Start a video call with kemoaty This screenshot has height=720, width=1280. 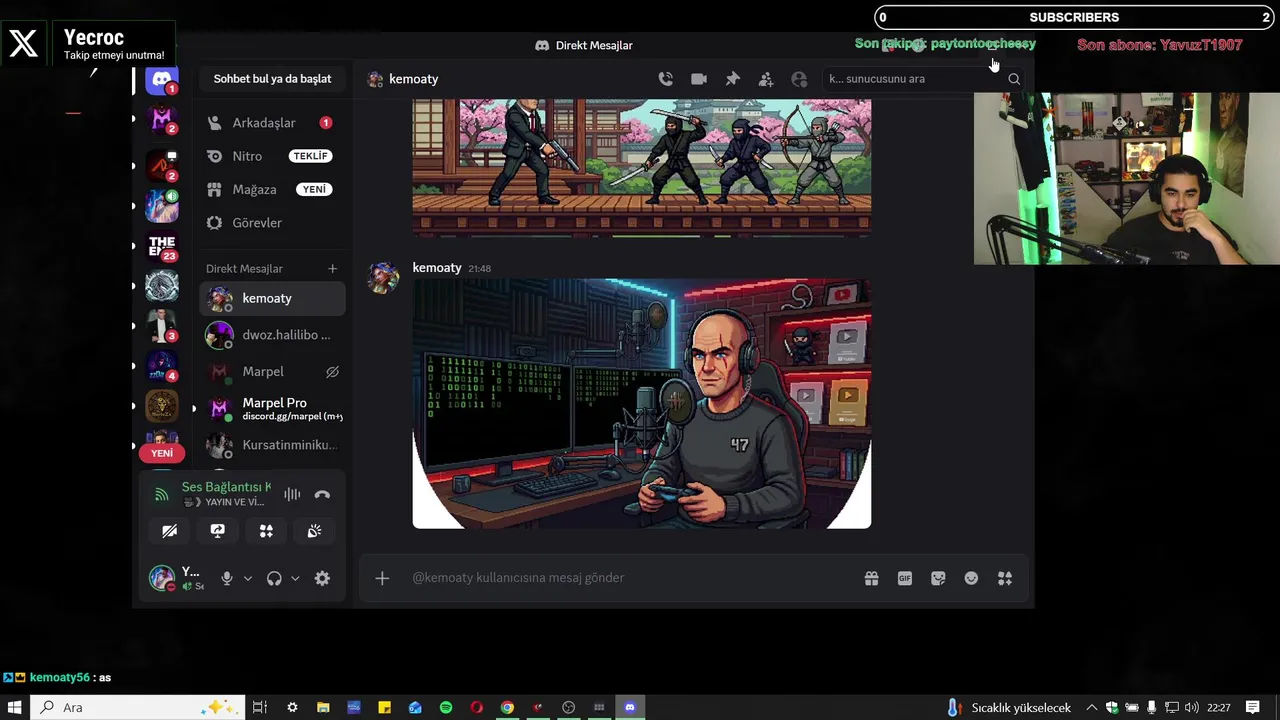699,79
